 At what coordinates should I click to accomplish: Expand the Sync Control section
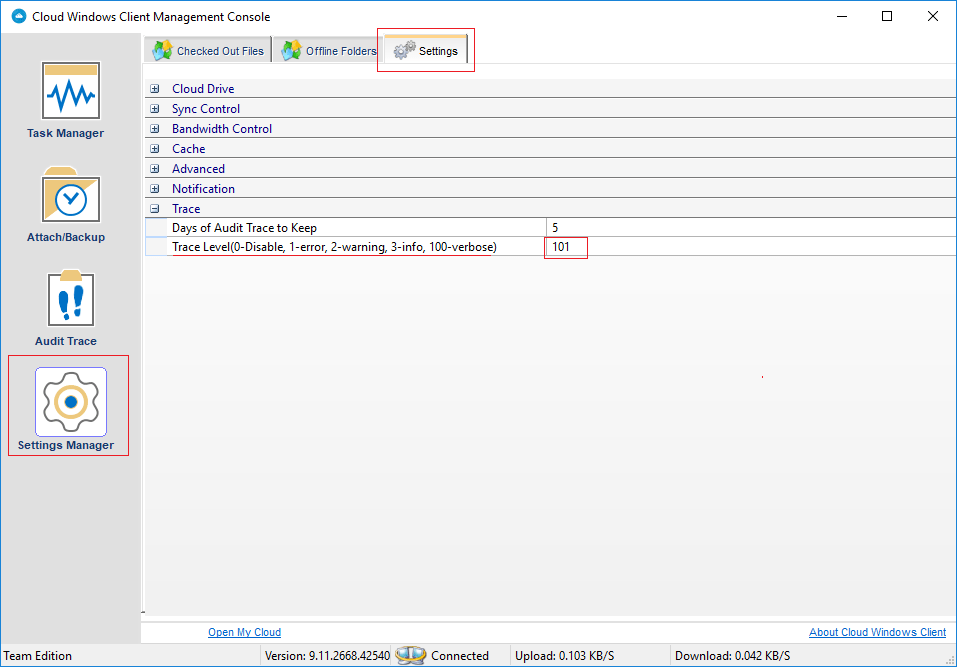click(x=154, y=108)
